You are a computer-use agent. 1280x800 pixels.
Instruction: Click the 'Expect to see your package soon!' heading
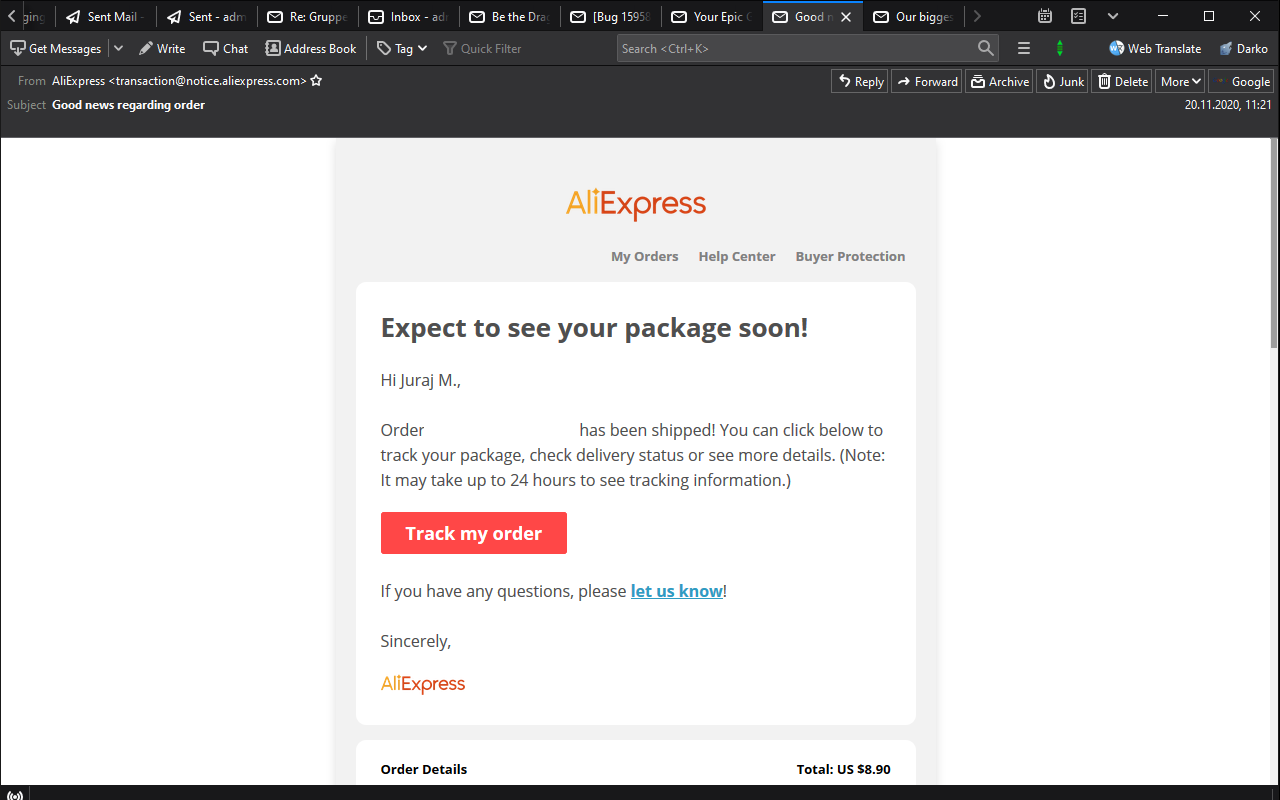[x=594, y=327]
